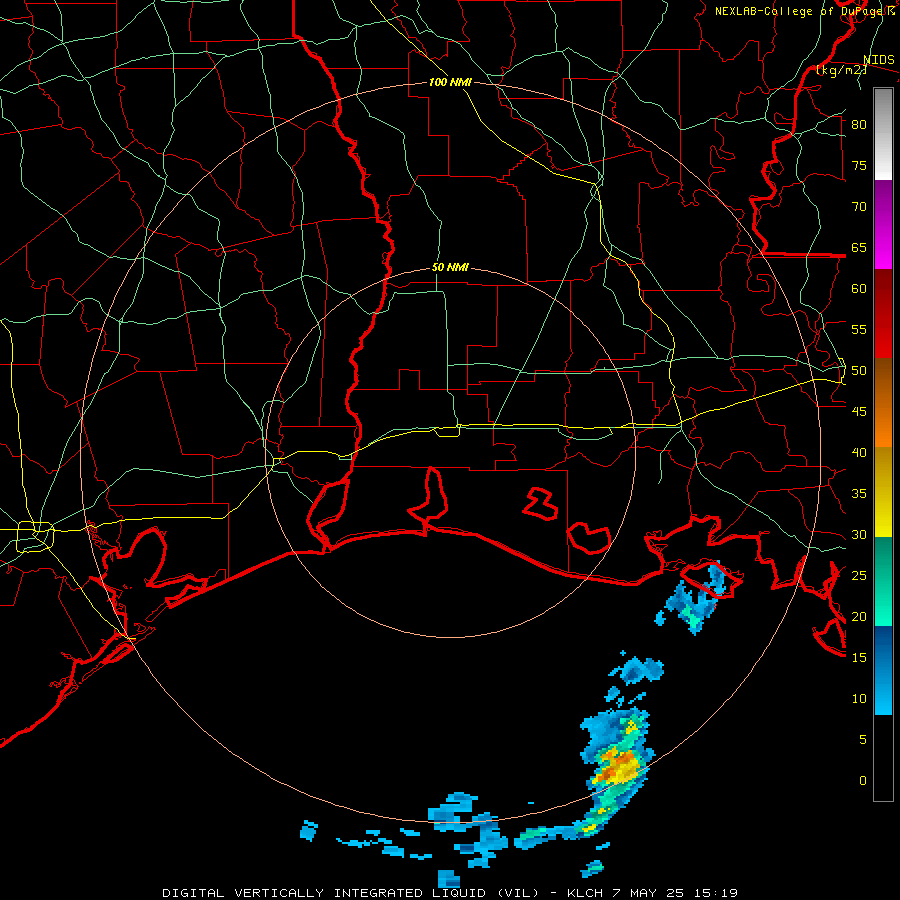Click the white-gray segment of the VIL color bar
The width and height of the screenshot is (900, 900).
coord(883,134)
